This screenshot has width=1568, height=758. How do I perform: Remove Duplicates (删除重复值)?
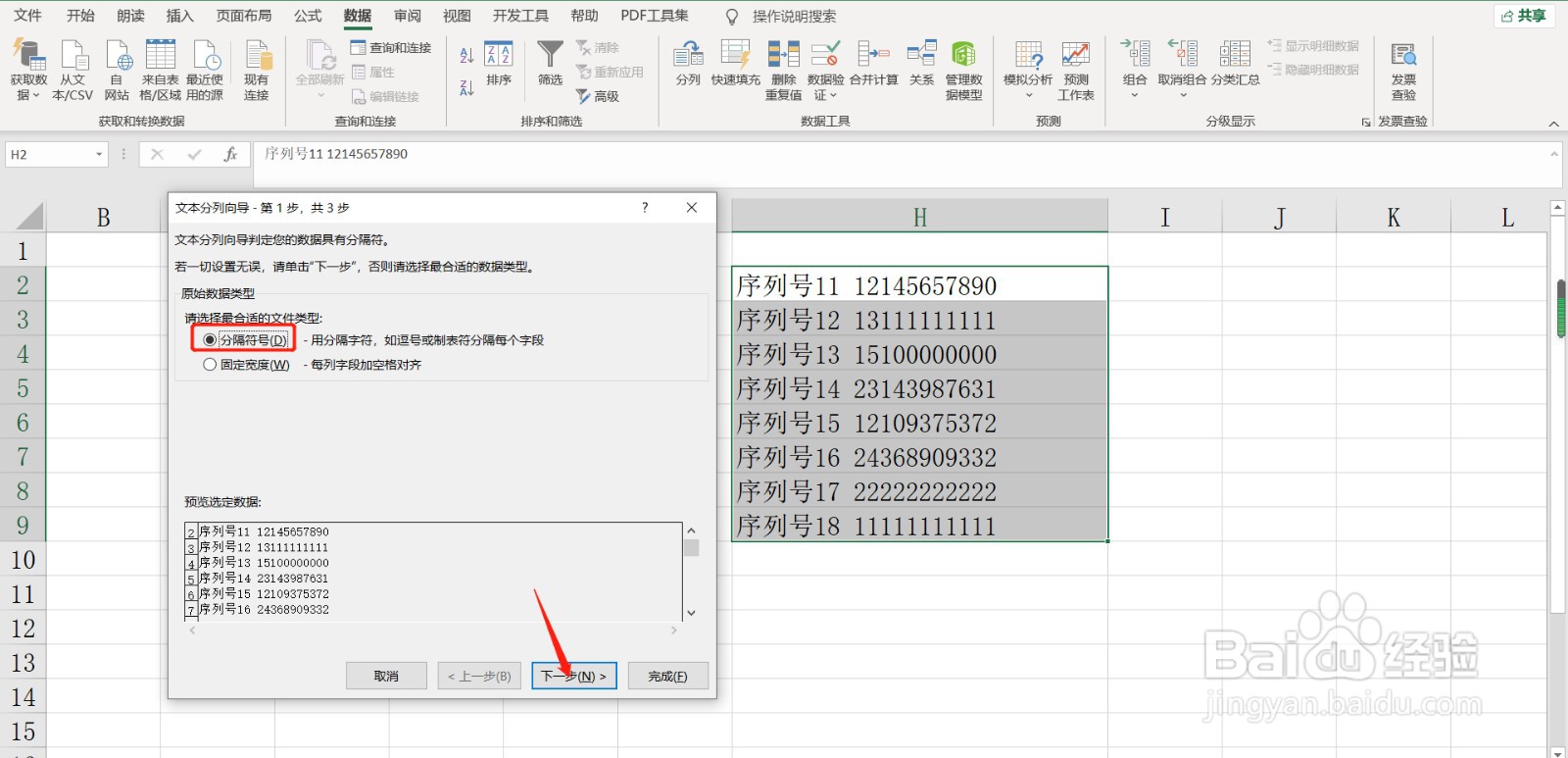point(783,71)
